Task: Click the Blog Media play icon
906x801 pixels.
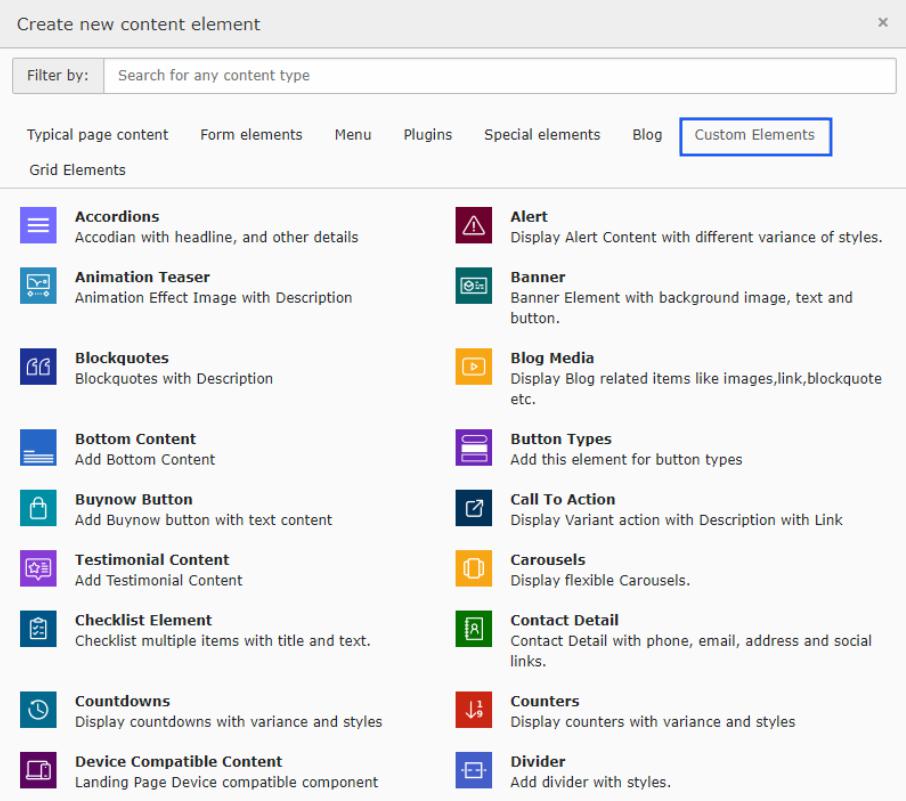Action: point(474,368)
